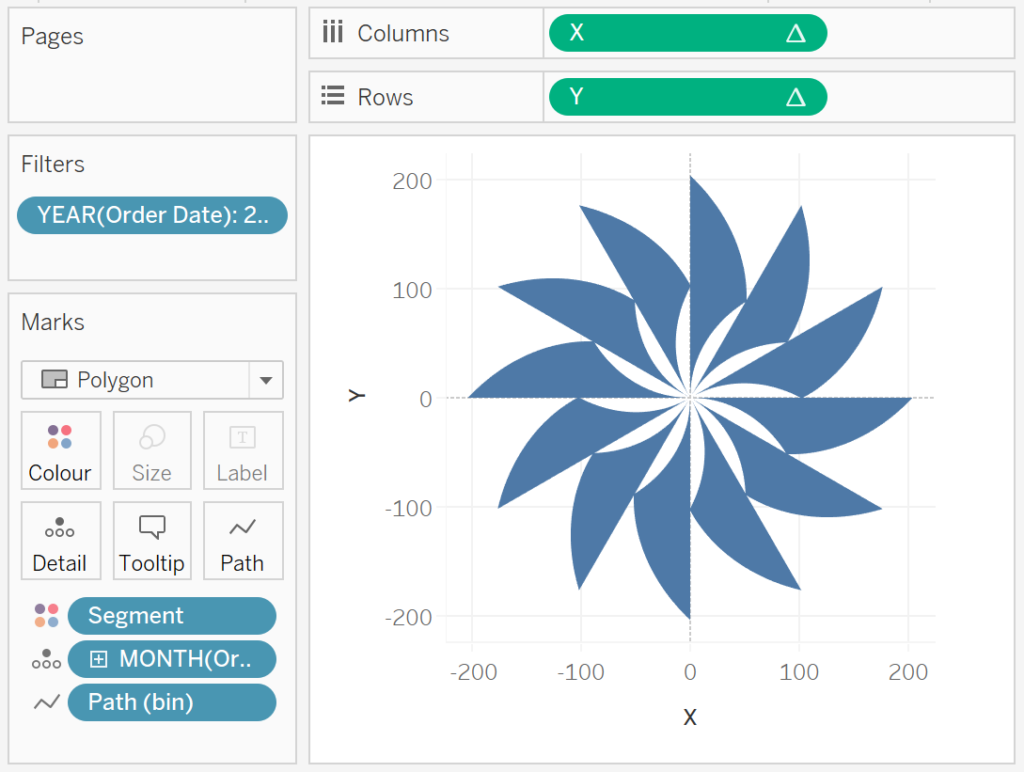Click the MONTH(Or.. detail pill
The width and height of the screenshot is (1024, 772).
172,659
